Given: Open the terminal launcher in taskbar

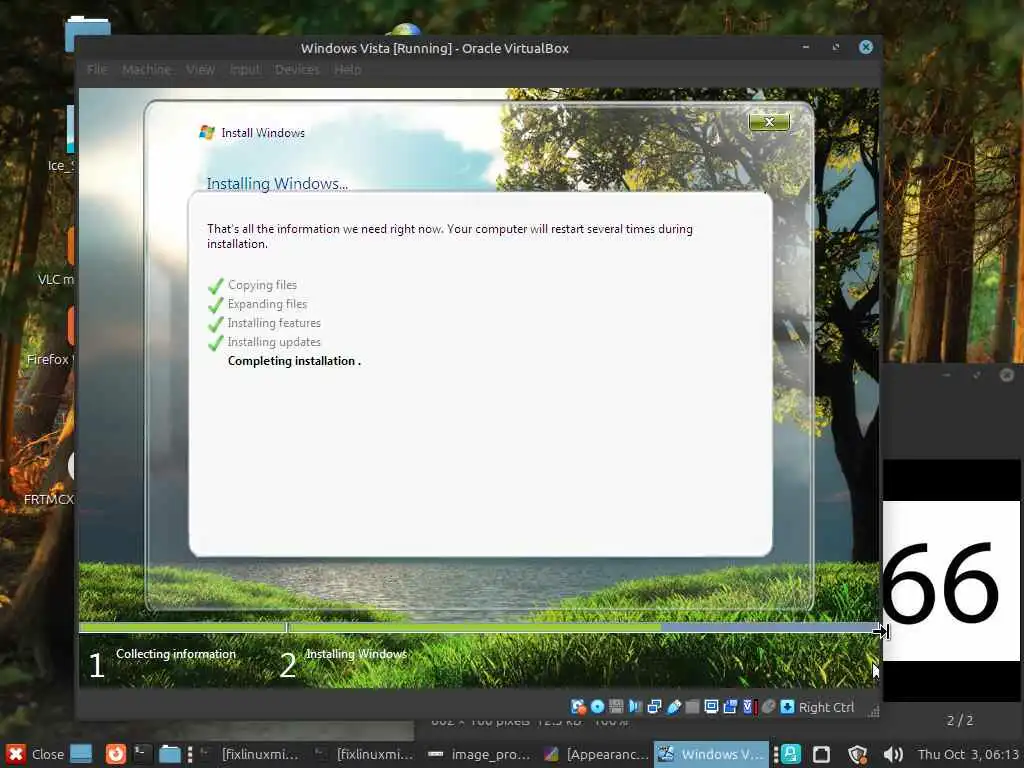Looking at the screenshot, I should point(142,754).
